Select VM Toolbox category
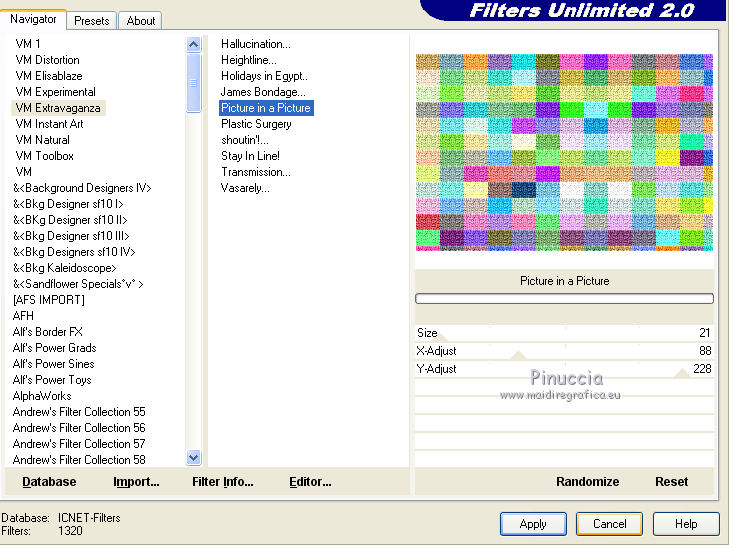 click(x=44, y=156)
